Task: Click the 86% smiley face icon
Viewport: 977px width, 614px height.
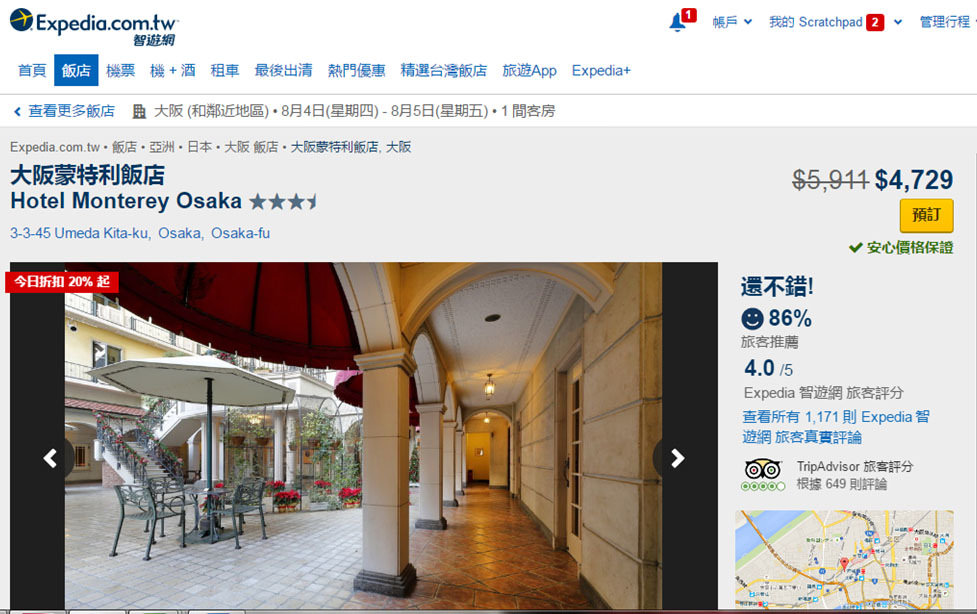Action: tap(752, 319)
